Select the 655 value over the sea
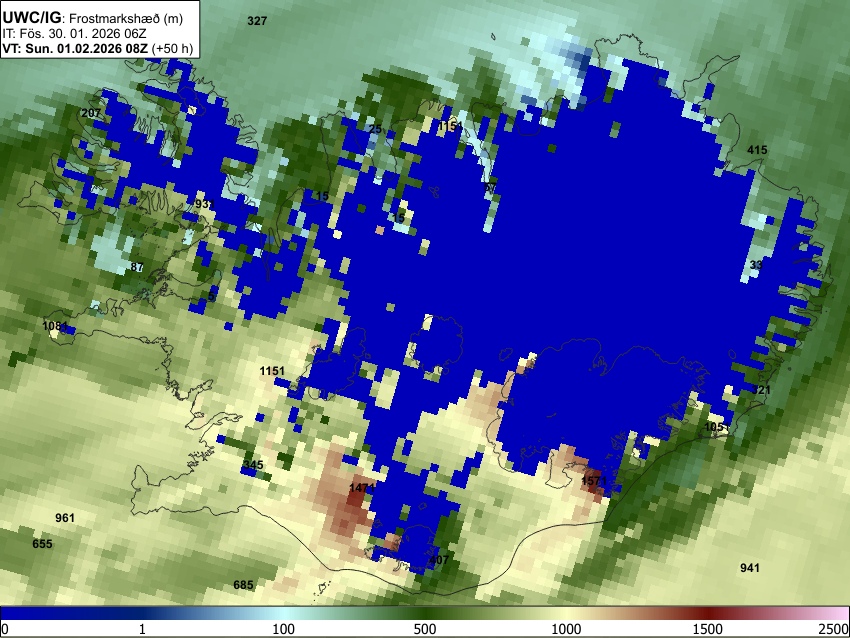The height and width of the screenshot is (638, 850). pos(42,544)
